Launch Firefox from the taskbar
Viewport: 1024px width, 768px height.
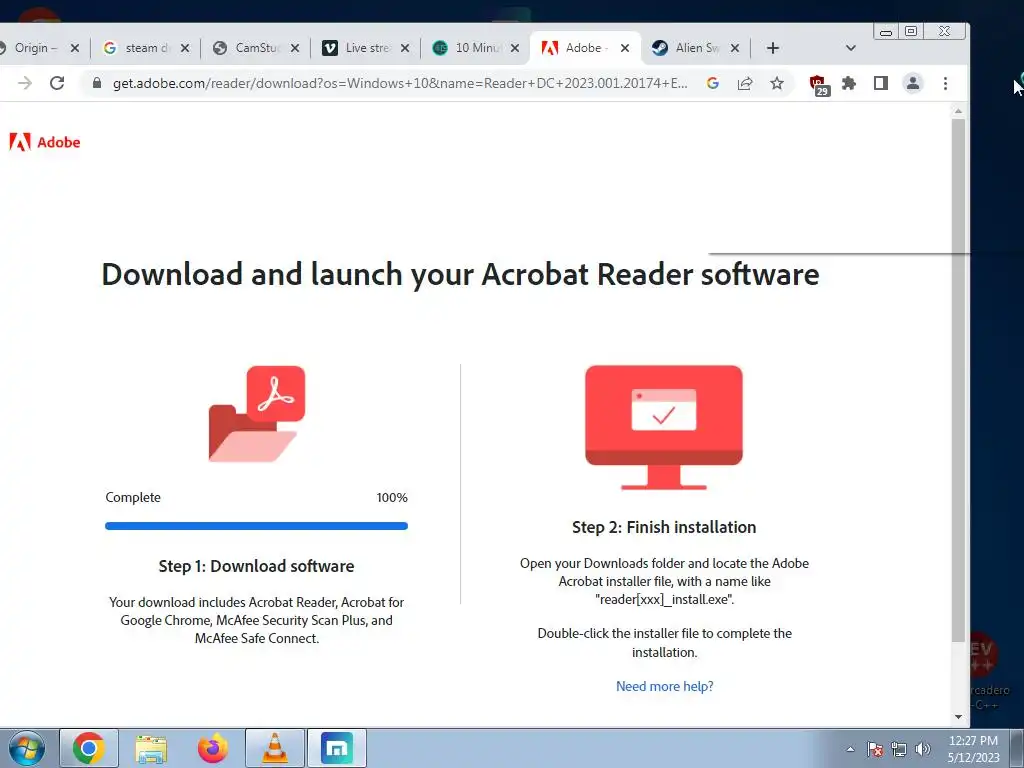coord(213,748)
